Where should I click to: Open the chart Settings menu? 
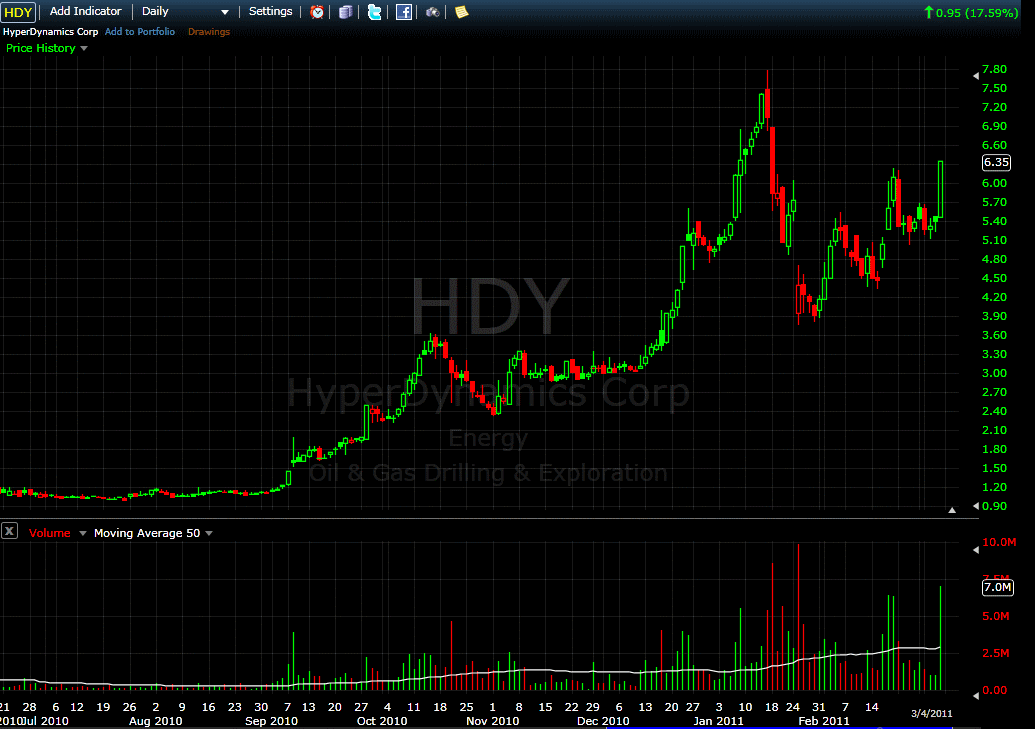click(271, 11)
